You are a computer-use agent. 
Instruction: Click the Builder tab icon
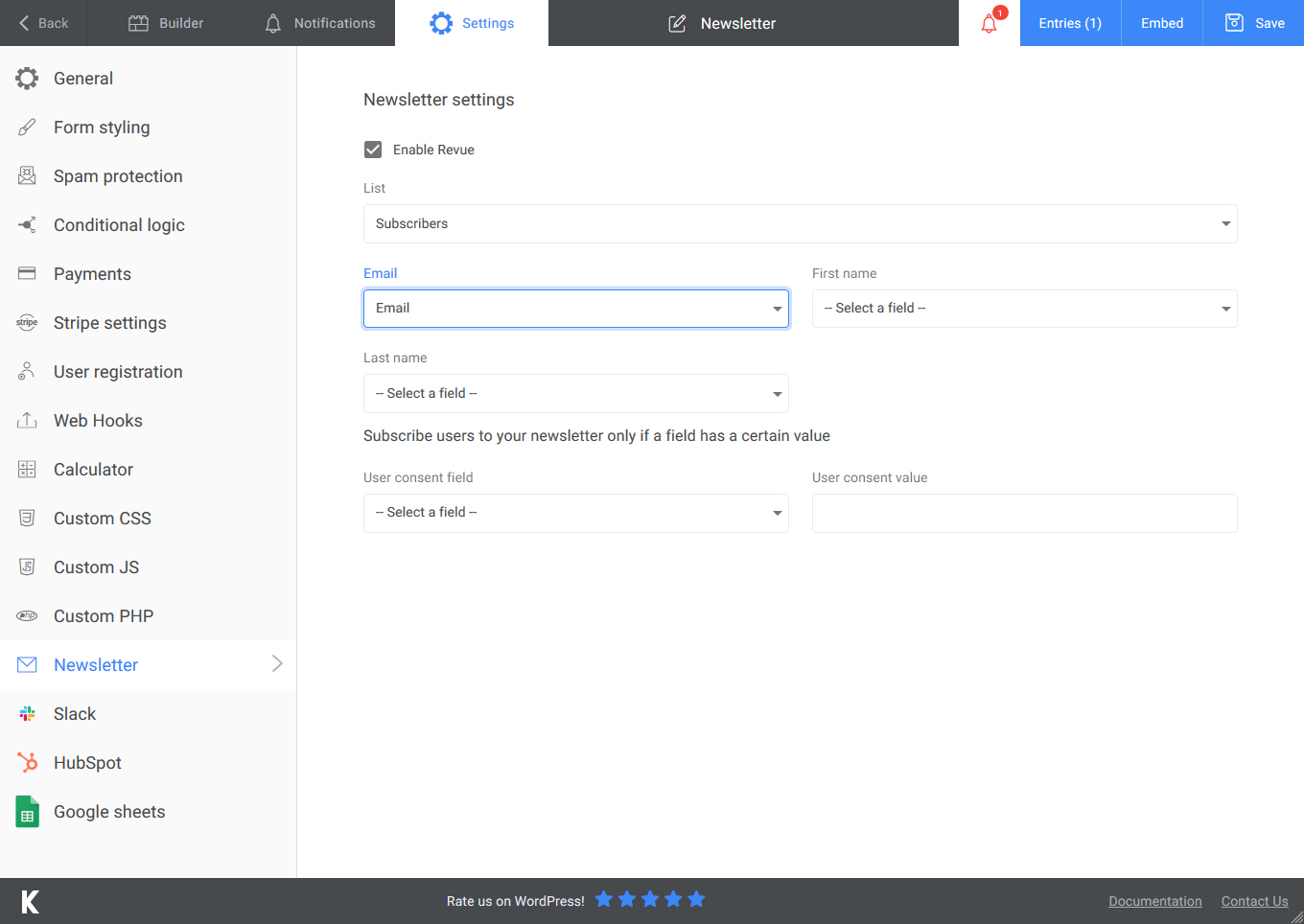[x=139, y=23]
